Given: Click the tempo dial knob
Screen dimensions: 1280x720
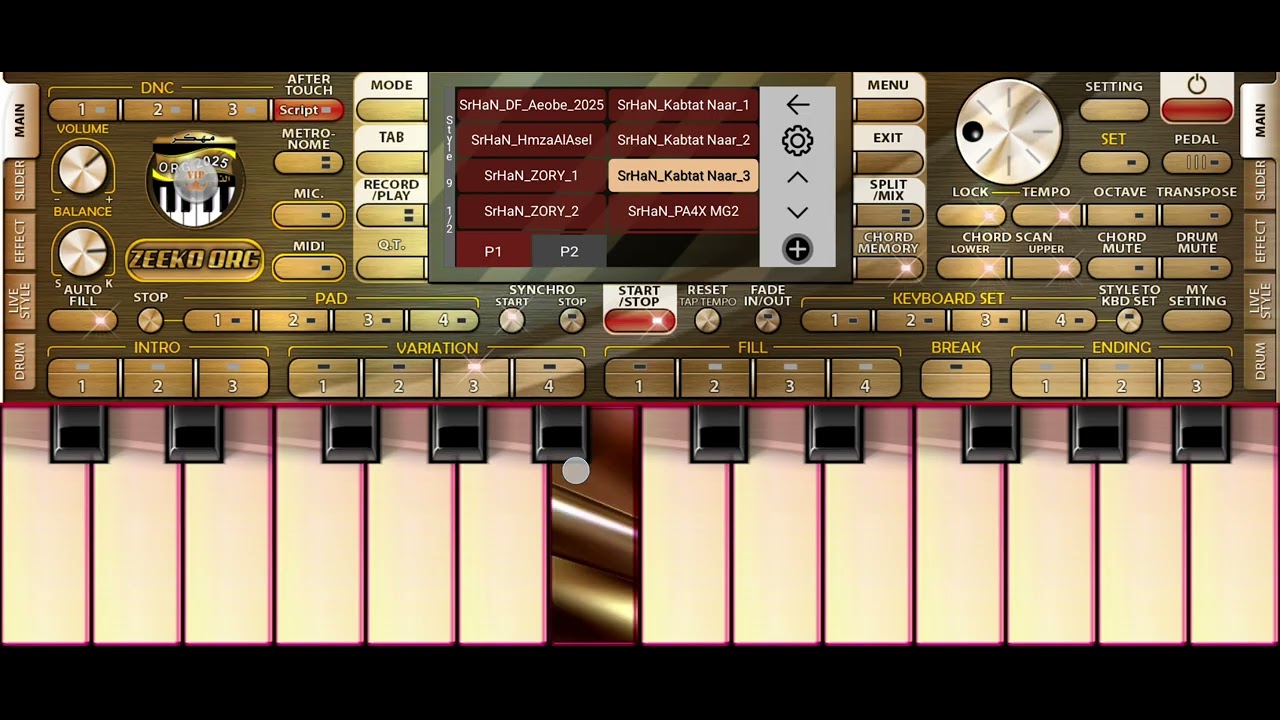Looking at the screenshot, I should coord(1008,130).
